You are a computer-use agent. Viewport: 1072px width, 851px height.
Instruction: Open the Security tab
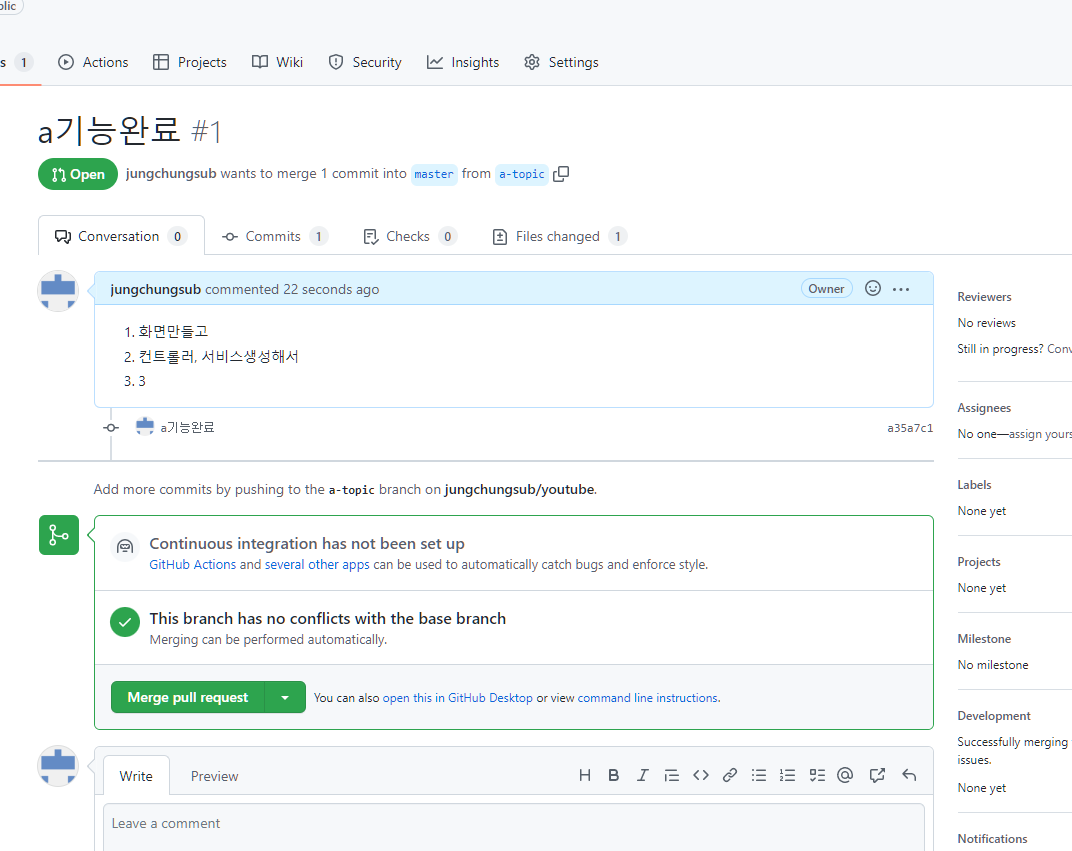tap(364, 62)
